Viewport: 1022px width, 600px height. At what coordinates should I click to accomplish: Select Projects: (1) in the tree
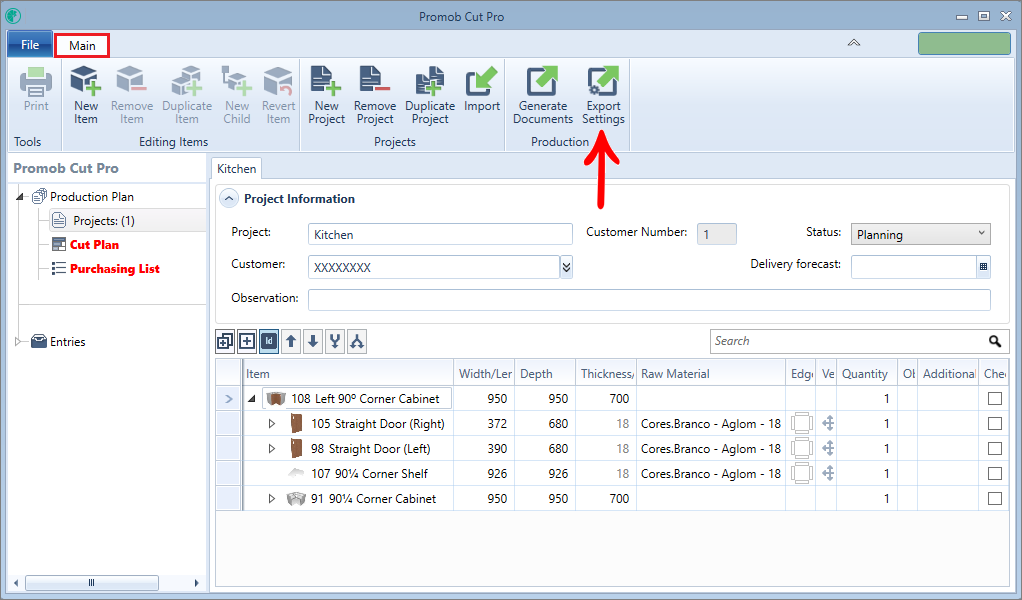[x=104, y=221]
